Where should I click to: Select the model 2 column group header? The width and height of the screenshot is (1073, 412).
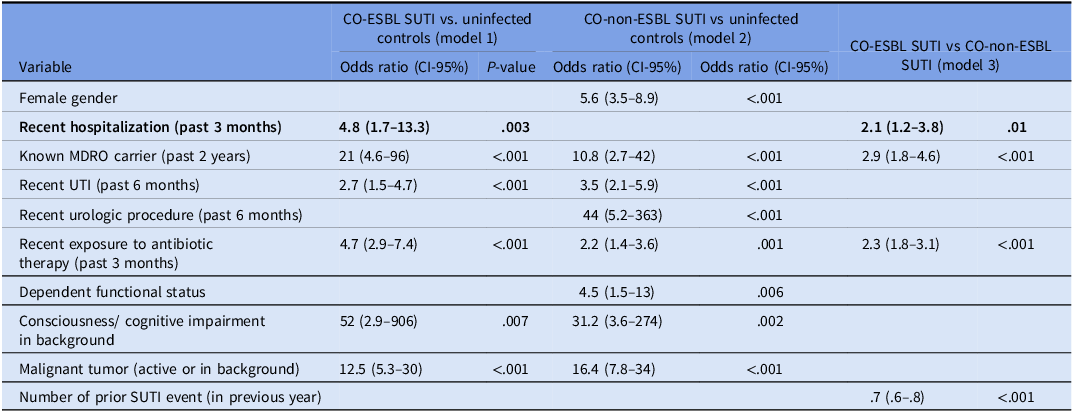pyautogui.click(x=689, y=27)
